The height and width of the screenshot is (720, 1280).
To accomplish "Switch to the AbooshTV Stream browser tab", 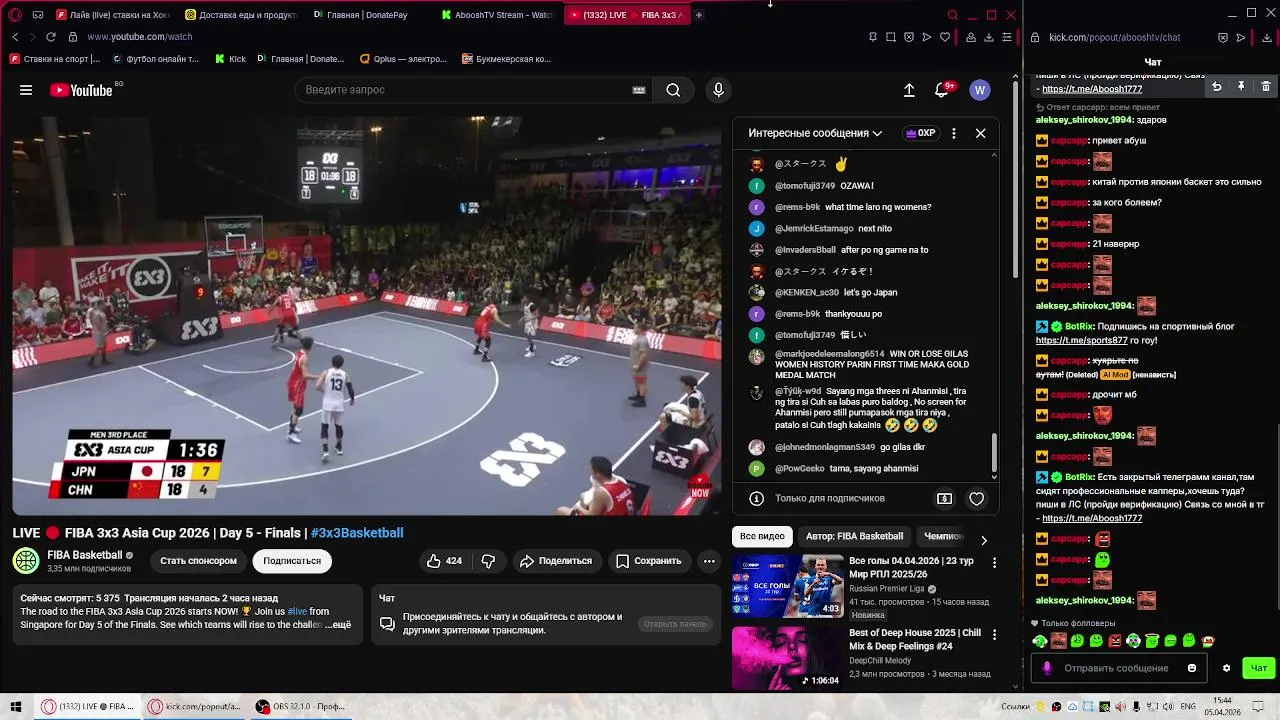I will point(498,15).
